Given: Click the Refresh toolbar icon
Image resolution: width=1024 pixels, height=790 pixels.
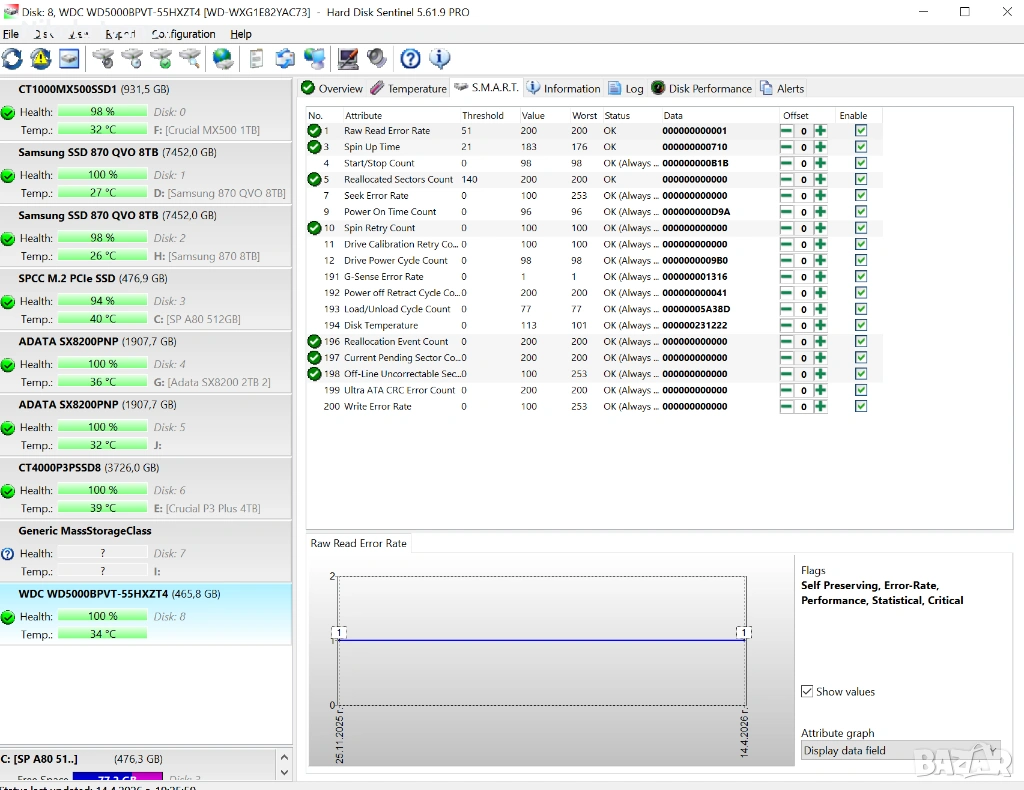Looking at the screenshot, I should point(13,59).
